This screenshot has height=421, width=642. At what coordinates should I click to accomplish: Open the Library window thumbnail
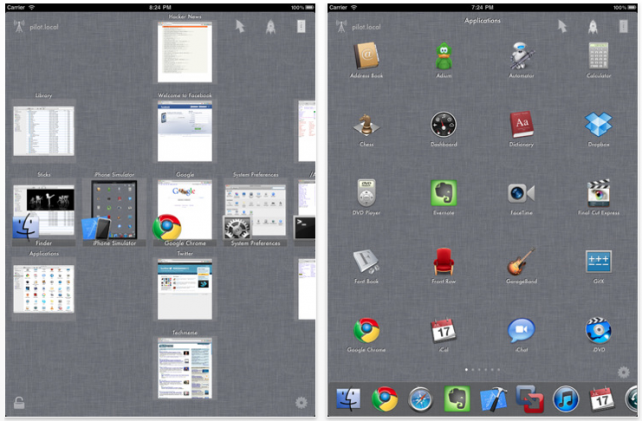pyautogui.click(x=44, y=131)
